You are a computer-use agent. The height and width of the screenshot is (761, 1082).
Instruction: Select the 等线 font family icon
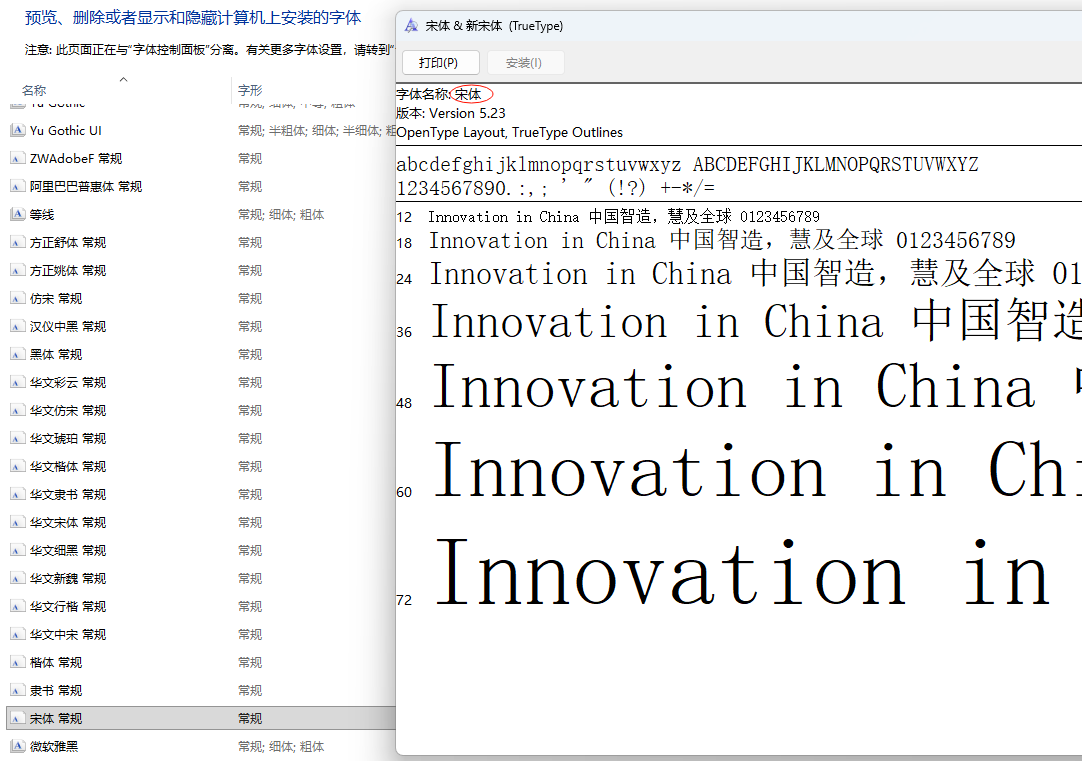point(17,214)
